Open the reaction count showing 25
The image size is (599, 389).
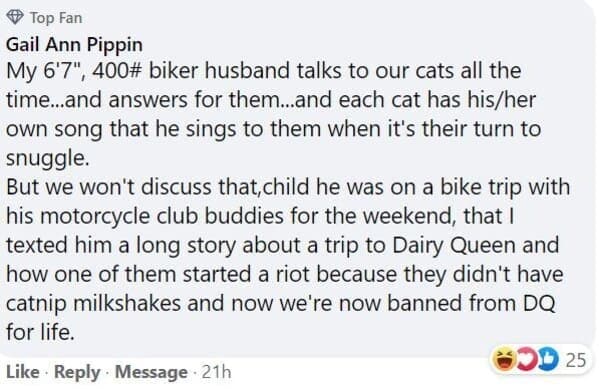[x=576, y=360]
